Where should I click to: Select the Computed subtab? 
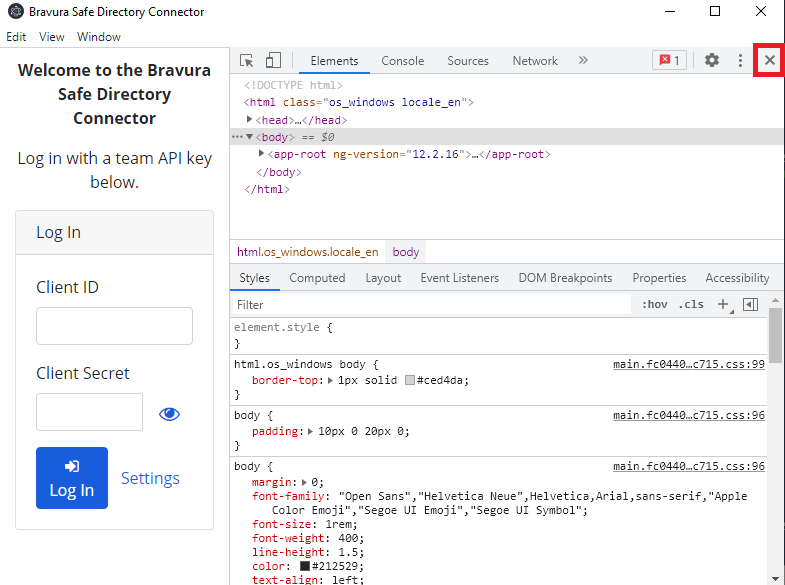pos(317,278)
